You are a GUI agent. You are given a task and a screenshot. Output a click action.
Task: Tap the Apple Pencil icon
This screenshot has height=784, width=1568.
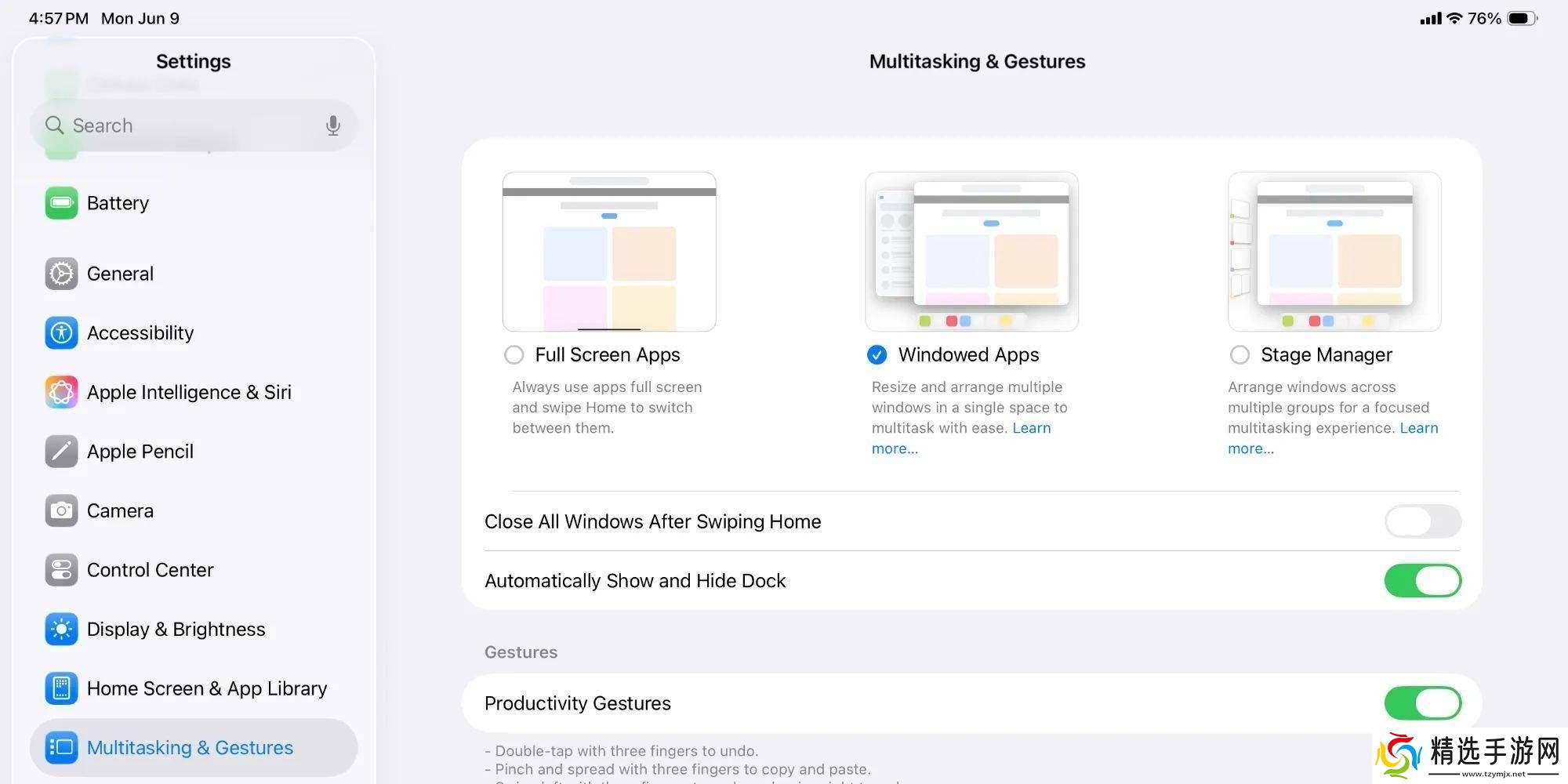(x=61, y=452)
